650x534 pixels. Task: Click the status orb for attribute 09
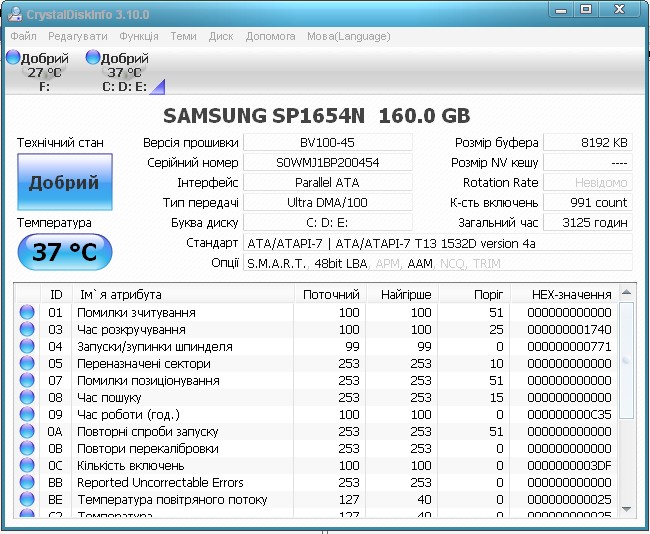click(27, 414)
